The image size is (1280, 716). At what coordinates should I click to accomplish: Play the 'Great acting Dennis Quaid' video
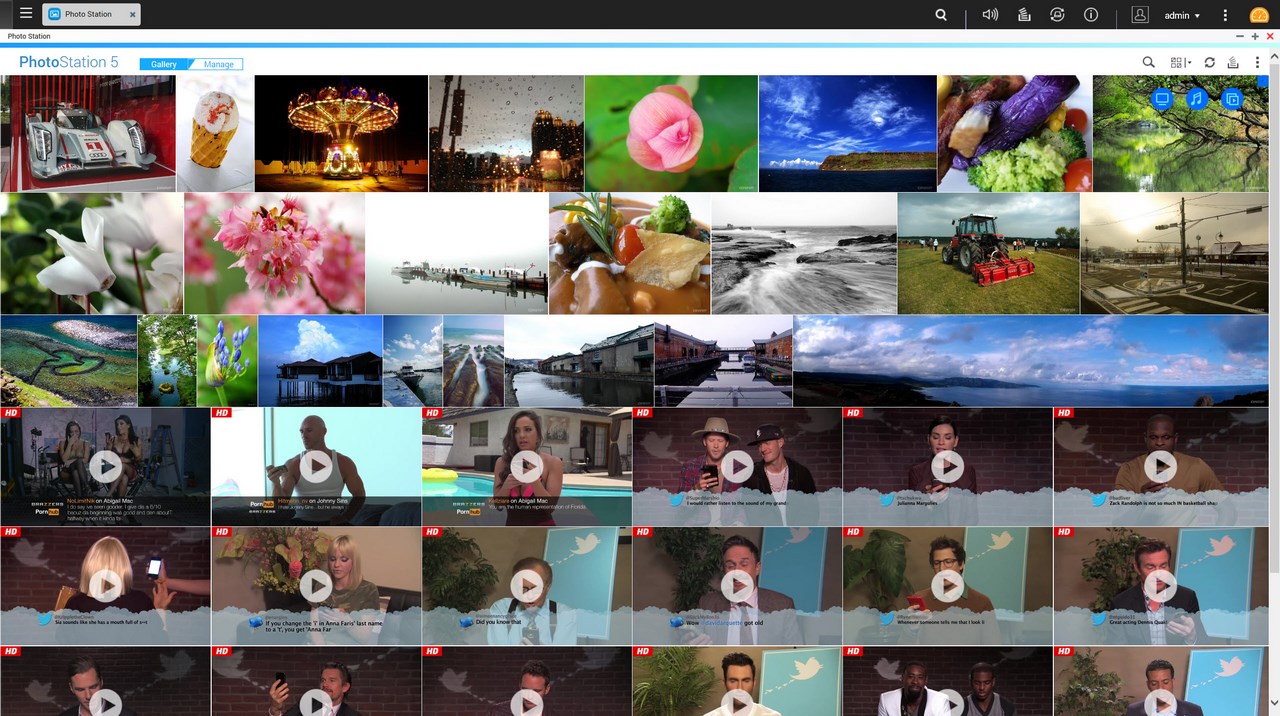click(1160, 586)
